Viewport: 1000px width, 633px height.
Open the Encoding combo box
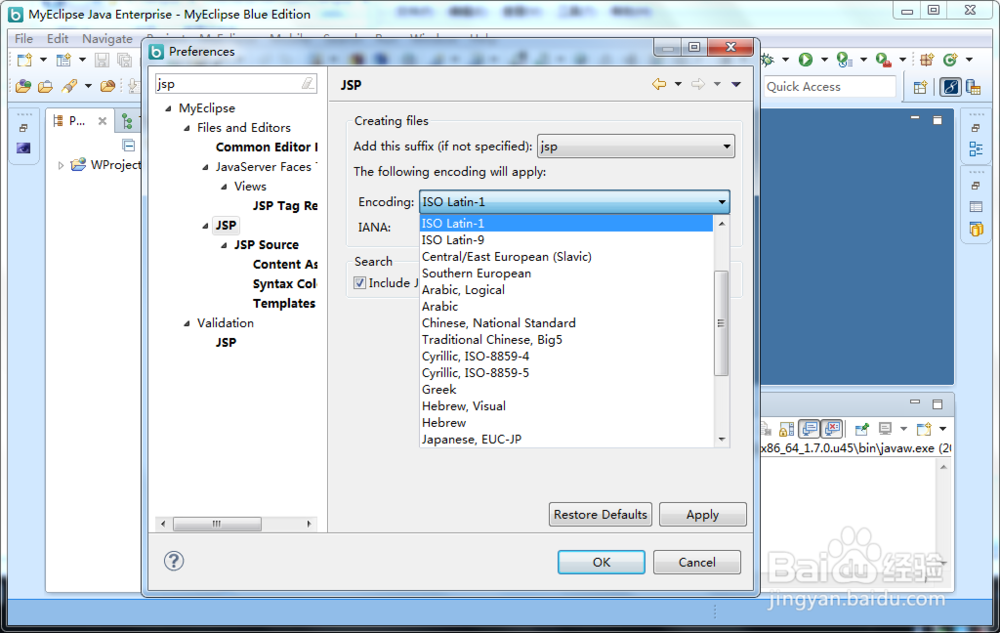point(574,202)
